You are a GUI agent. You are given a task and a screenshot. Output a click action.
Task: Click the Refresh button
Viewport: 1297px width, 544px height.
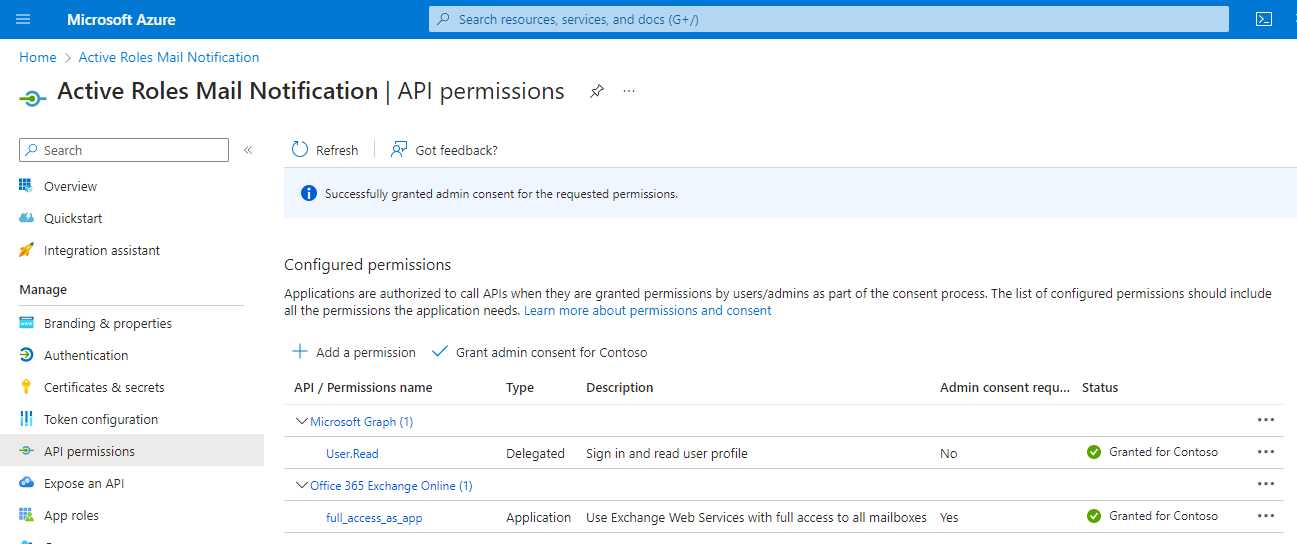(x=325, y=150)
